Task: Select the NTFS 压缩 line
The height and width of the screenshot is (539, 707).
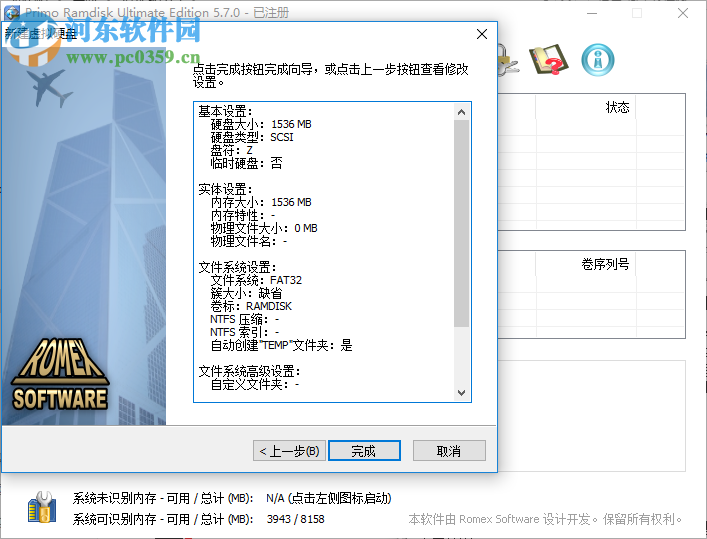Action: [x=244, y=319]
